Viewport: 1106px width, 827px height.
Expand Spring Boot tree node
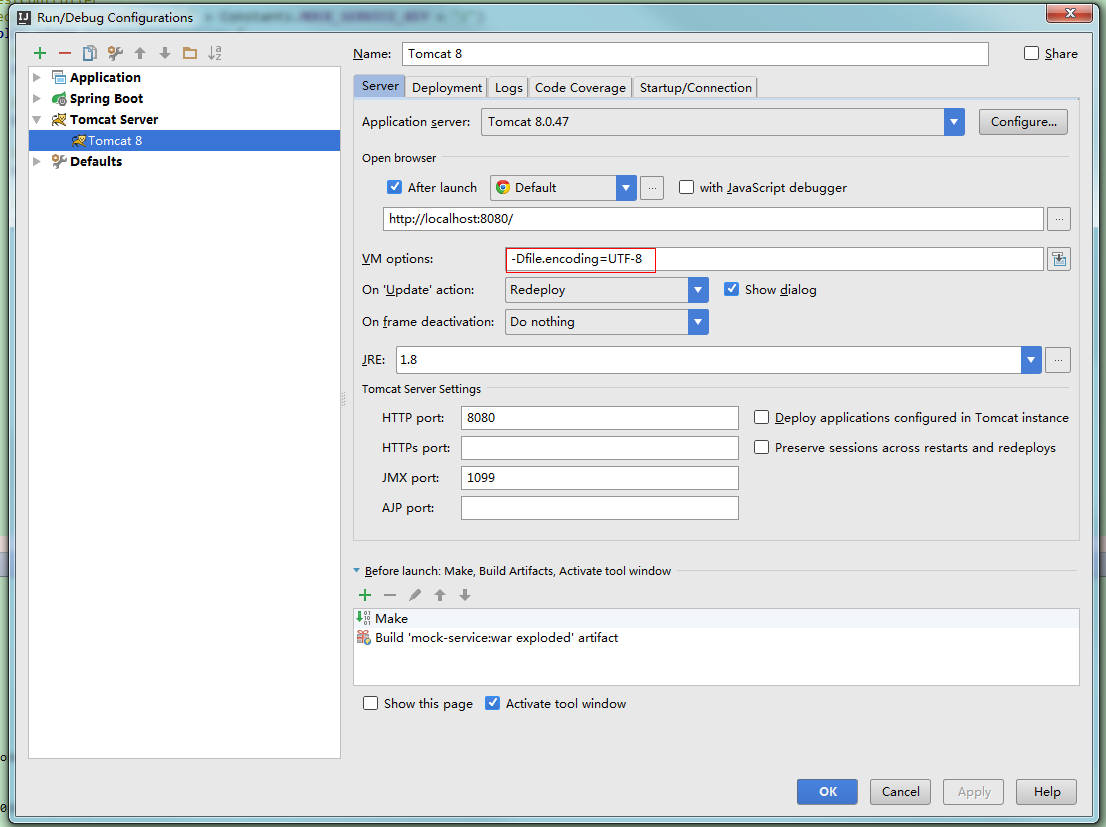point(37,99)
